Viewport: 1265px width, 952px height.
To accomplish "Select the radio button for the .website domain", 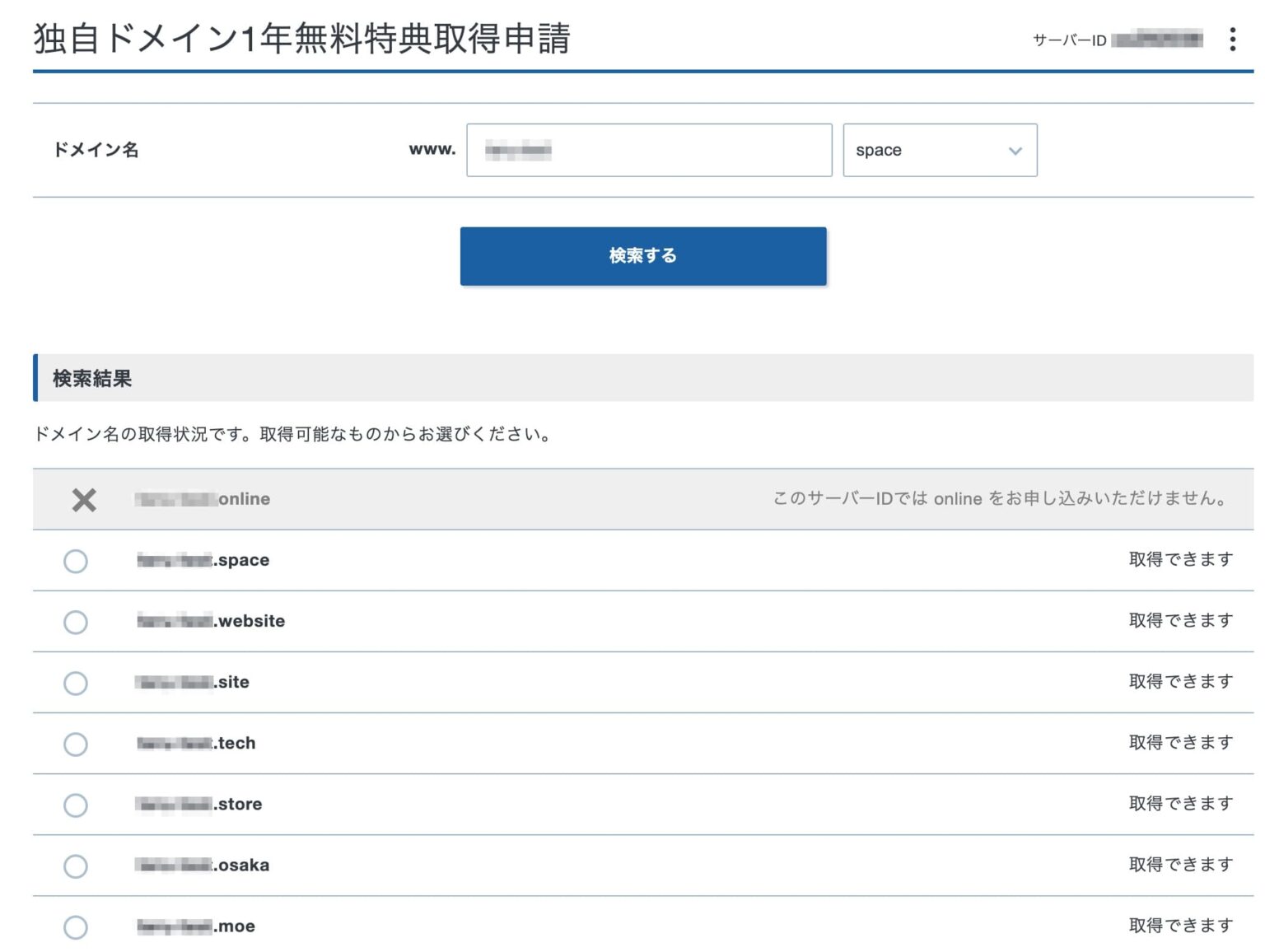I will 75,622.
